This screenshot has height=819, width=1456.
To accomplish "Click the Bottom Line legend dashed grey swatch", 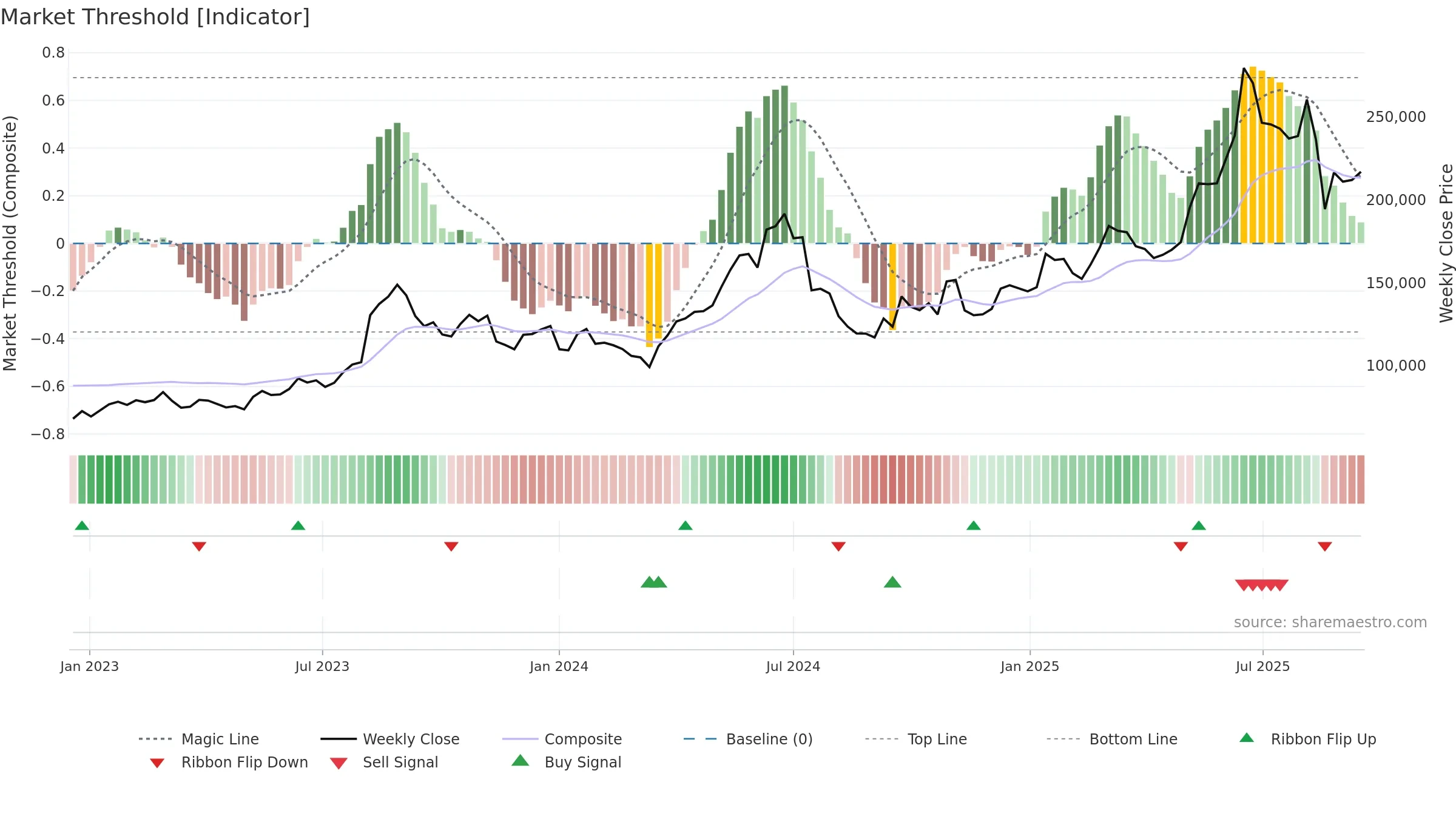I will 1063,739.
